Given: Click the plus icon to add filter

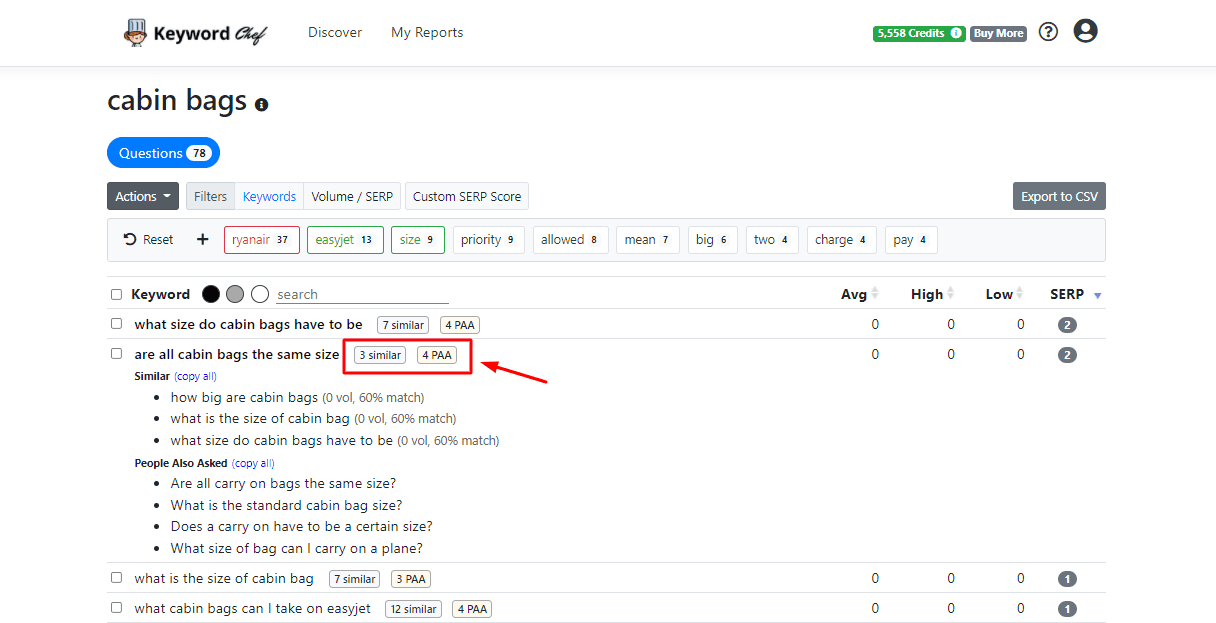Looking at the screenshot, I should coord(203,240).
